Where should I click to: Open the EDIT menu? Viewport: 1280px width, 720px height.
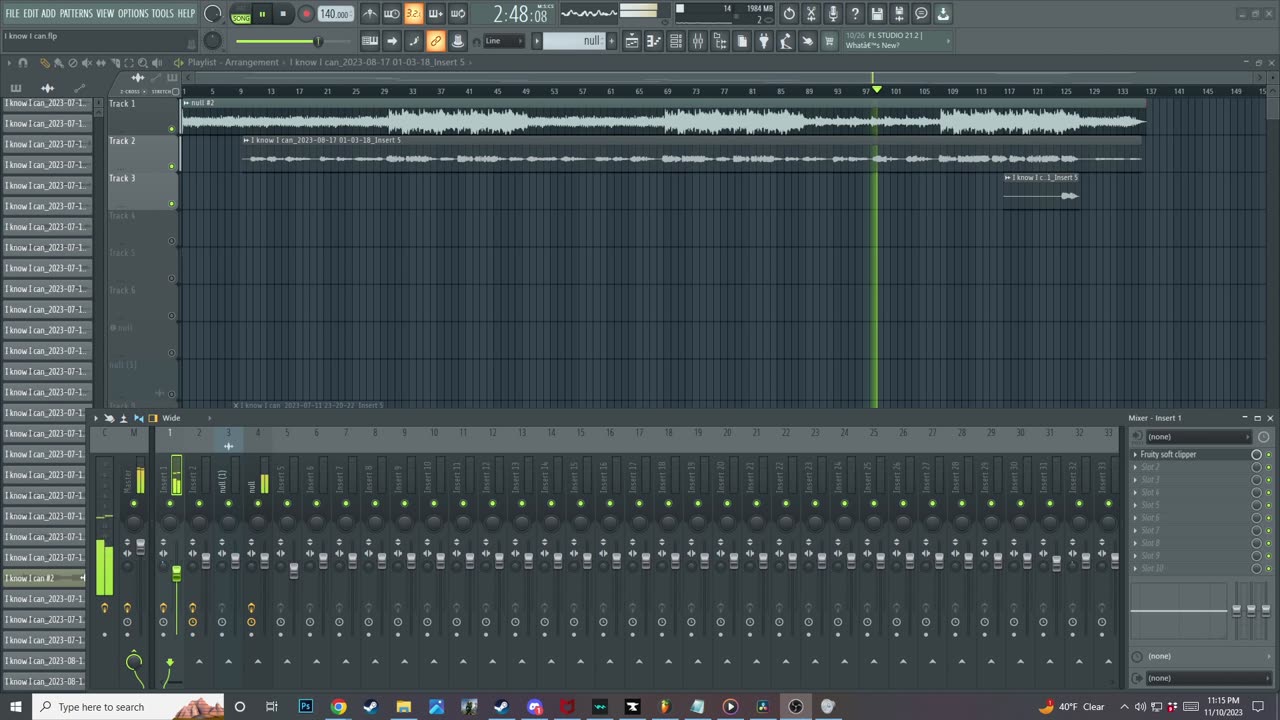pyautogui.click(x=31, y=13)
